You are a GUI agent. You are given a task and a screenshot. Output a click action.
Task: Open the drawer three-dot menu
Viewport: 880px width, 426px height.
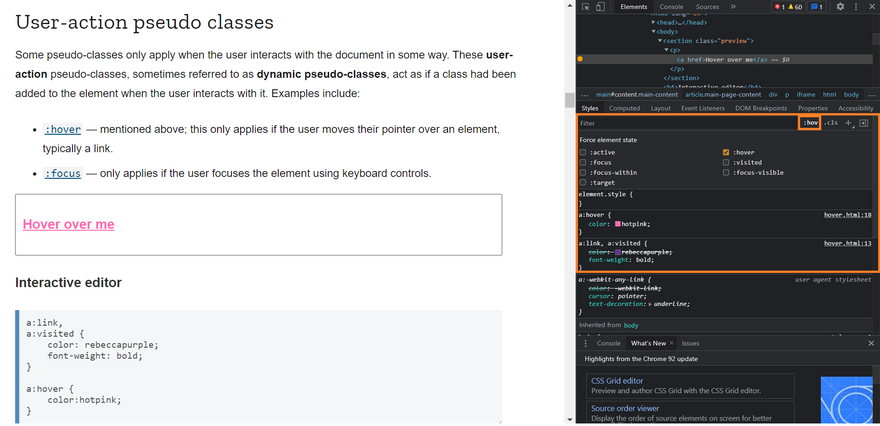(x=586, y=343)
